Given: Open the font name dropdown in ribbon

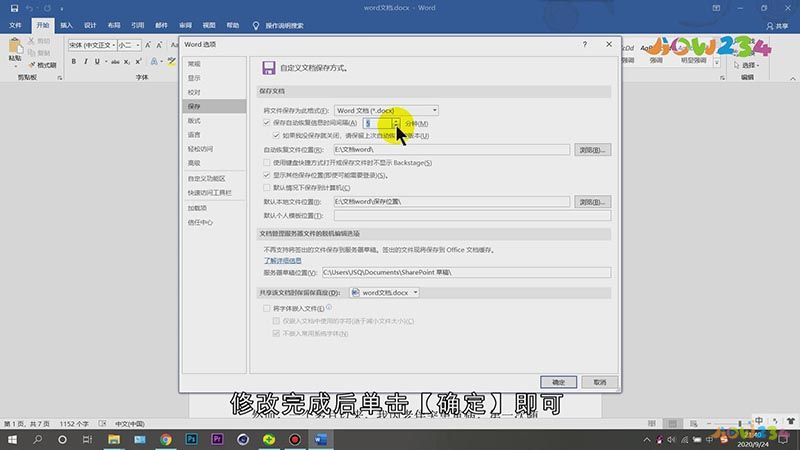Looking at the screenshot, I should (x=113, y=45).
